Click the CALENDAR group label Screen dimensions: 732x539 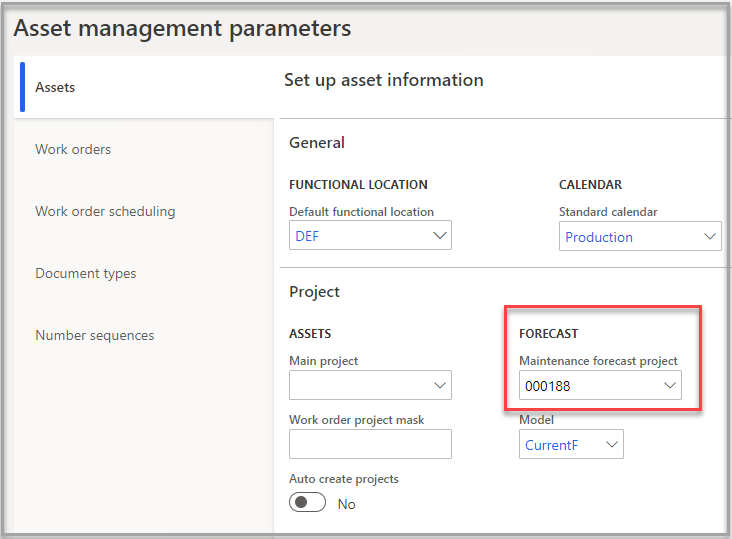pos(591,185)
